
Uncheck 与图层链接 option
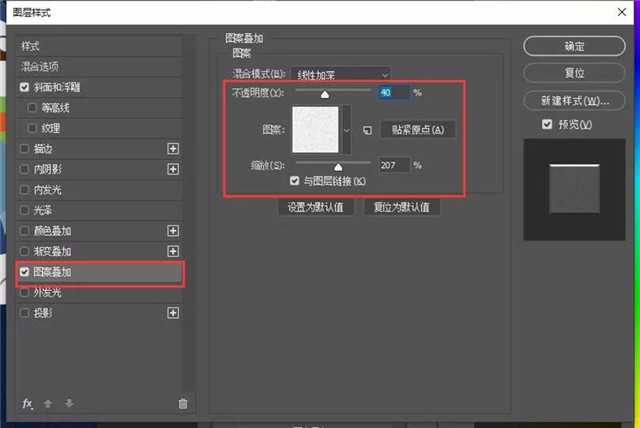pos(294,181)
